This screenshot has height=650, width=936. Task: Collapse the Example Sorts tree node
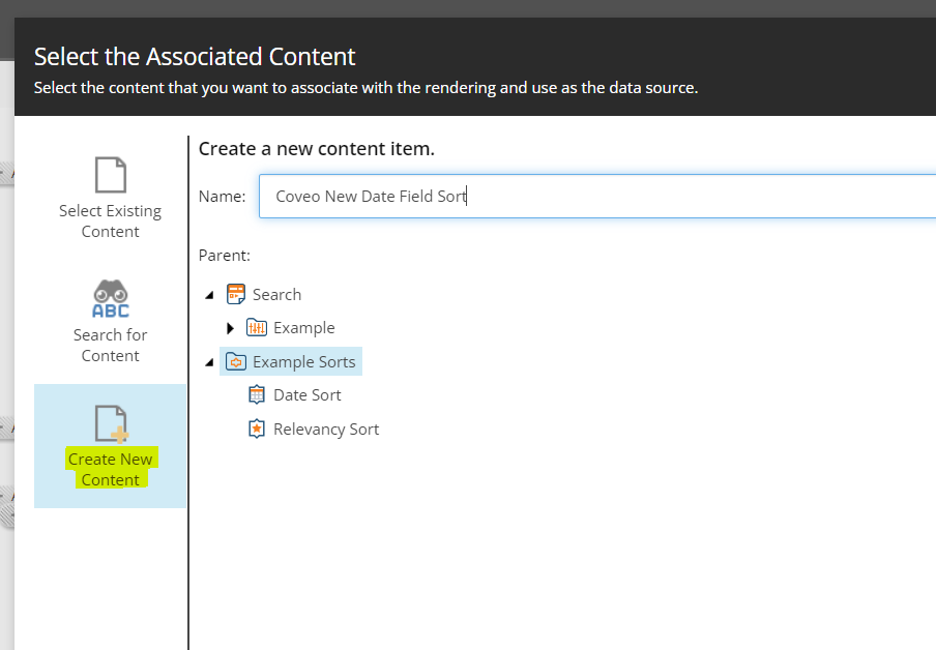209,361
